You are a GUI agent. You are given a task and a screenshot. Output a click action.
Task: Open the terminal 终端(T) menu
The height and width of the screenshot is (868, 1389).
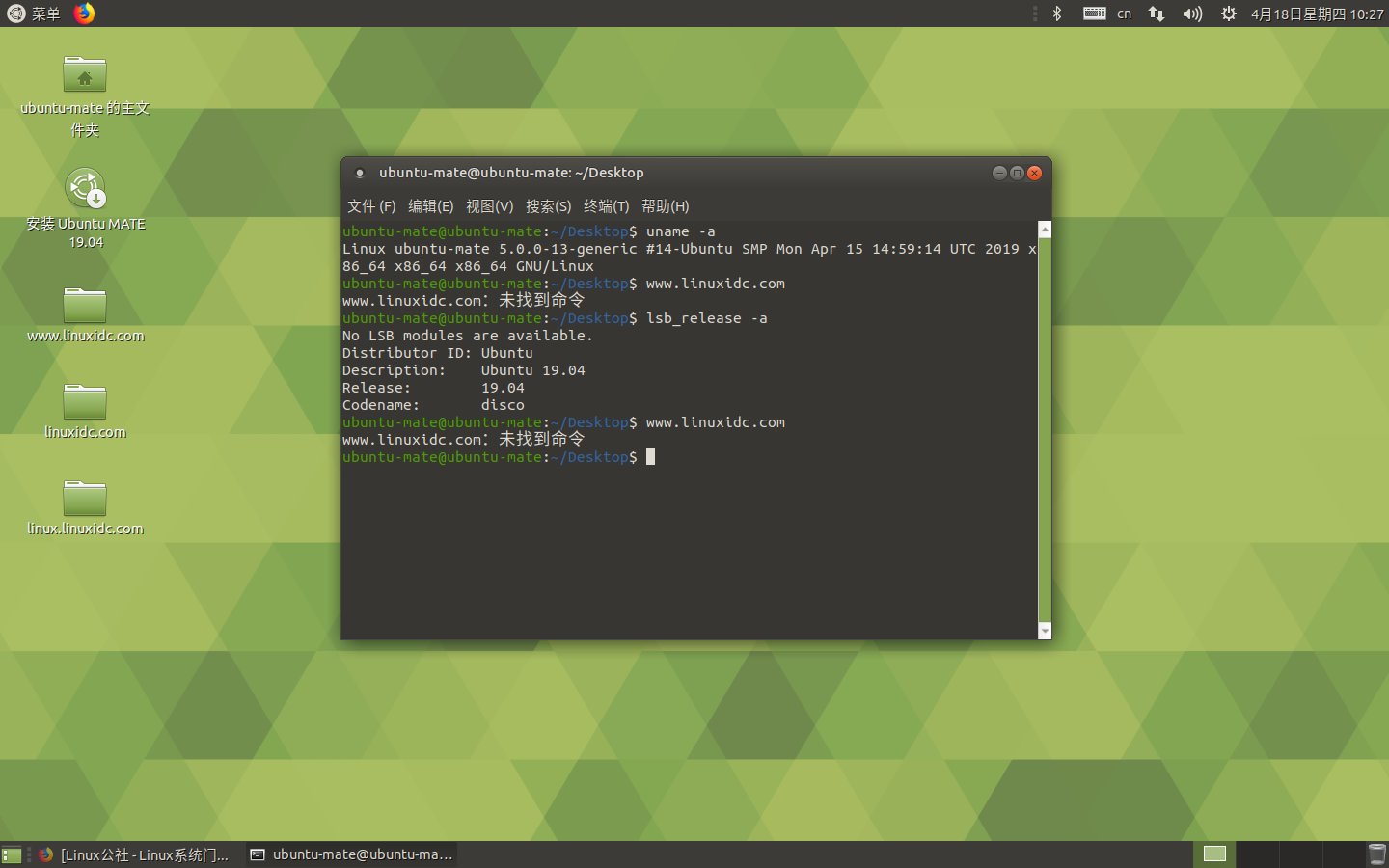[606, 206]
